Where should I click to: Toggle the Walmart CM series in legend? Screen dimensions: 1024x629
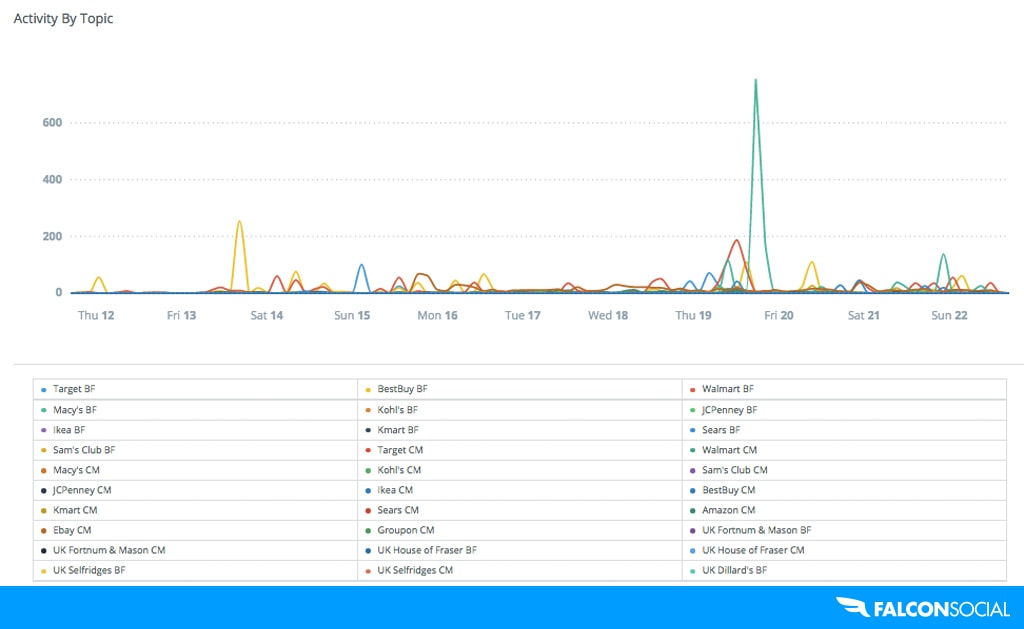[729, 450]
